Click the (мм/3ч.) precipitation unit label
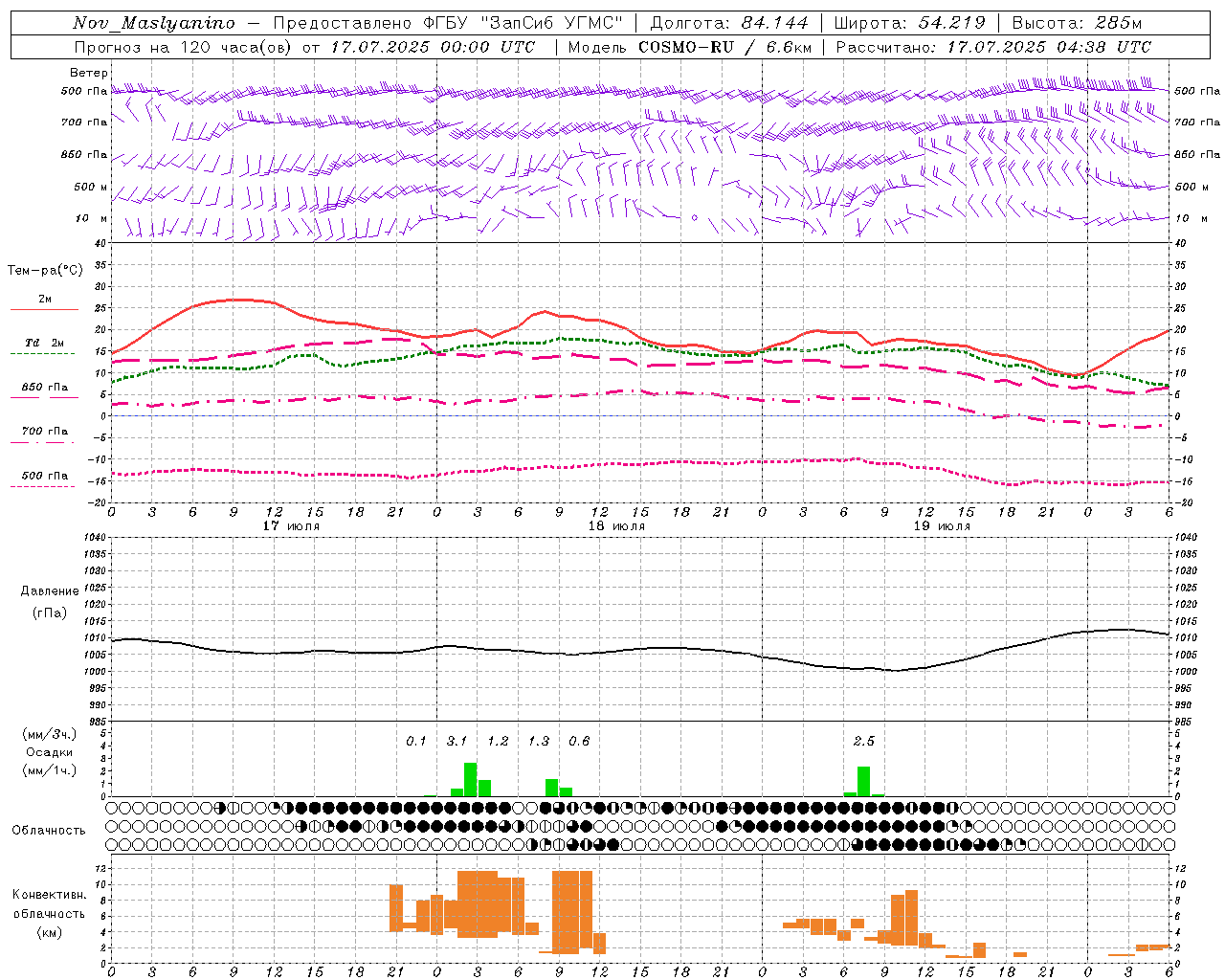The height and width of the screenshot is (980, 1225). [49, 735]
